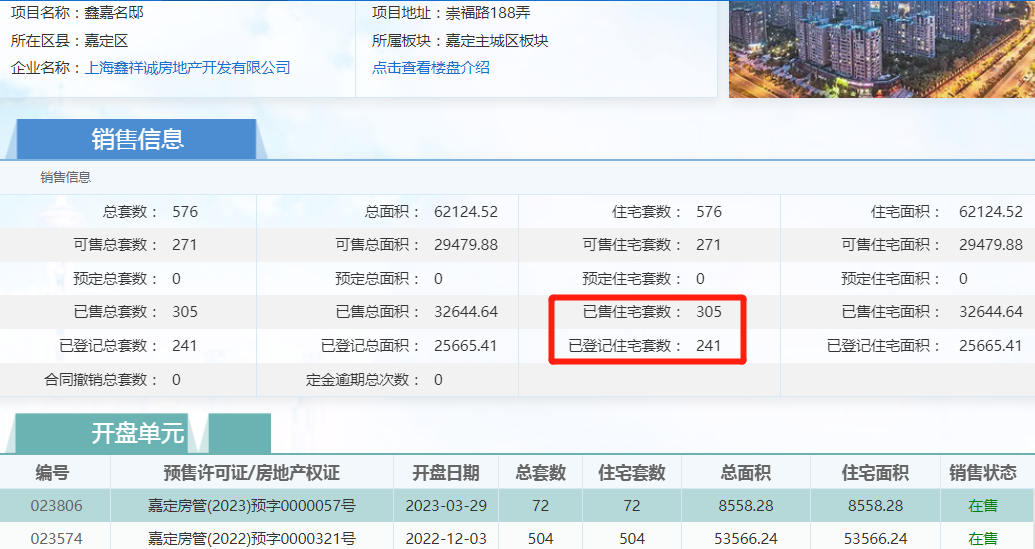Image resolution: width=1035 pixels, height=549 pixels.
Task: Click opening date 2022-12-03
Action: 446,538
